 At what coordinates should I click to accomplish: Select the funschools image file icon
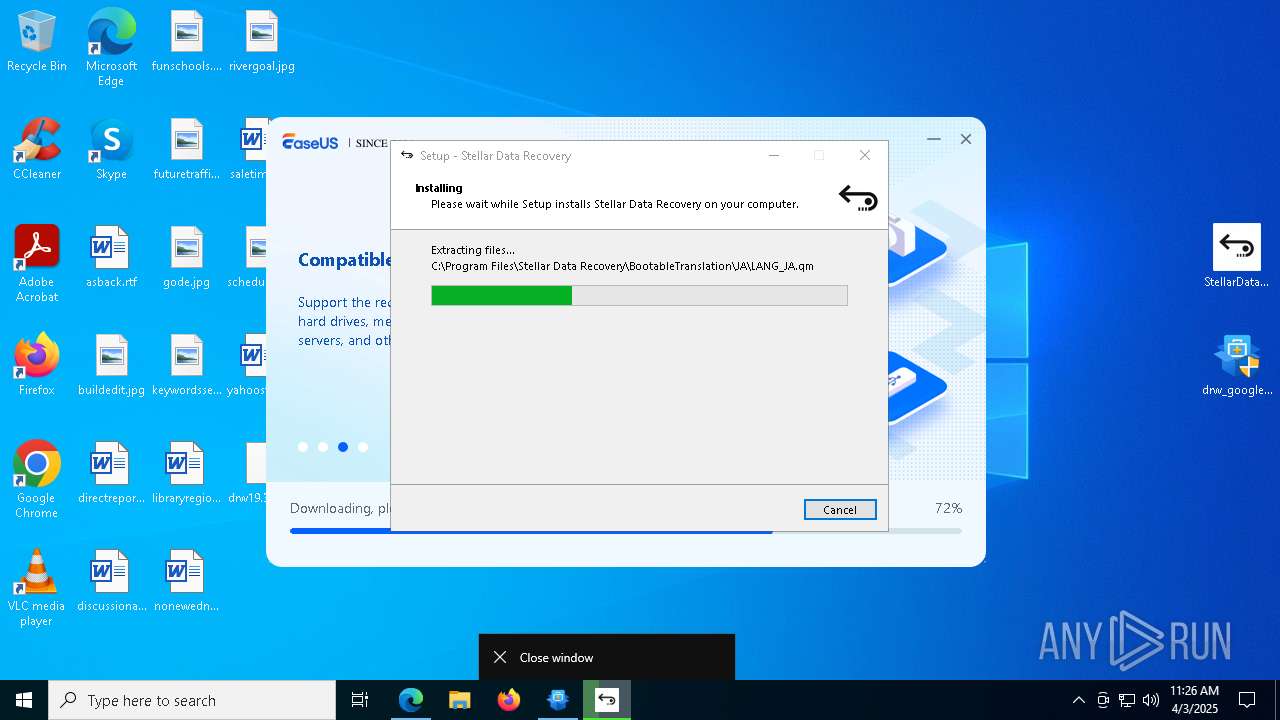pyautogui.click(x=186, y=42)
